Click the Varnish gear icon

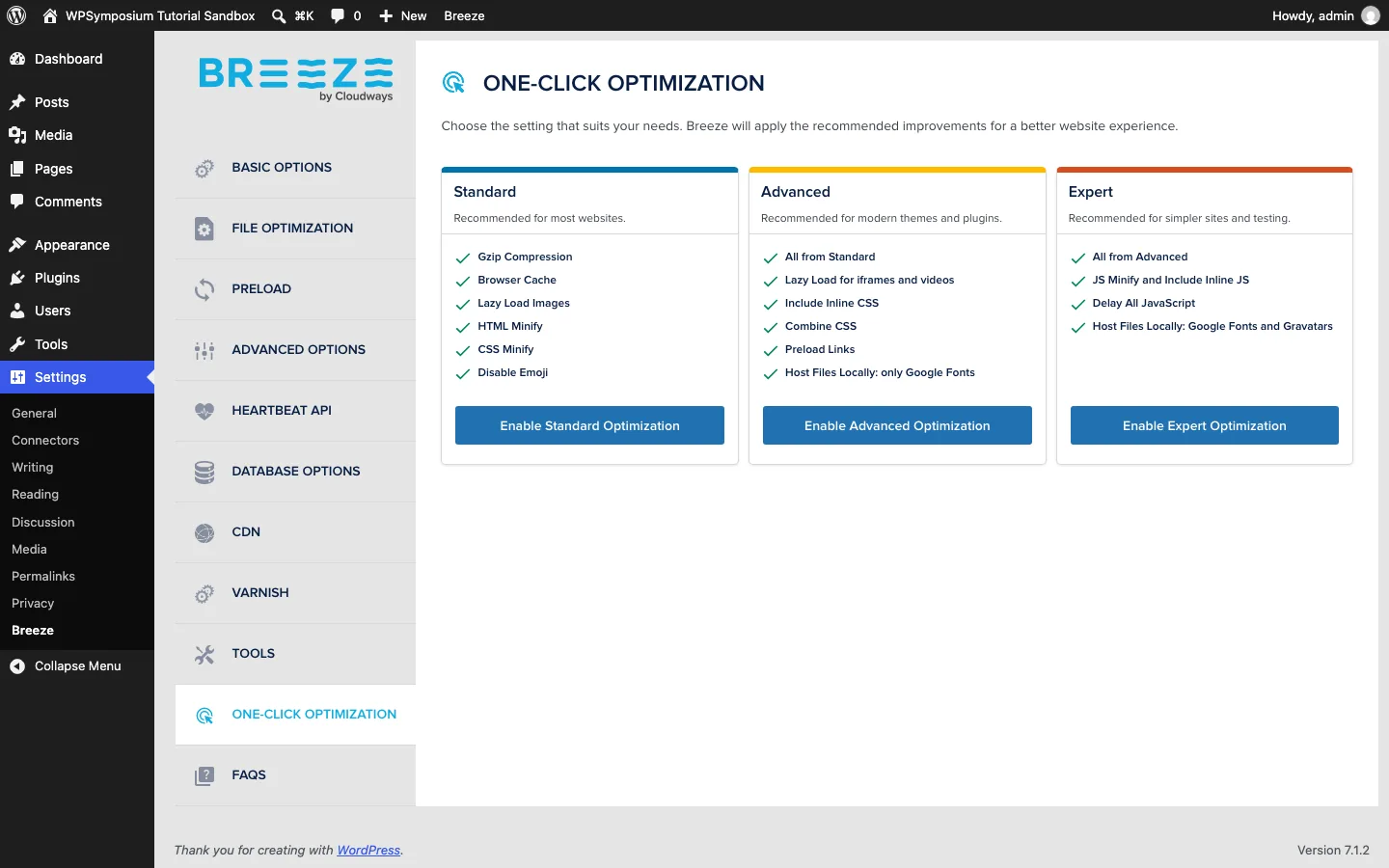point(204,593)
